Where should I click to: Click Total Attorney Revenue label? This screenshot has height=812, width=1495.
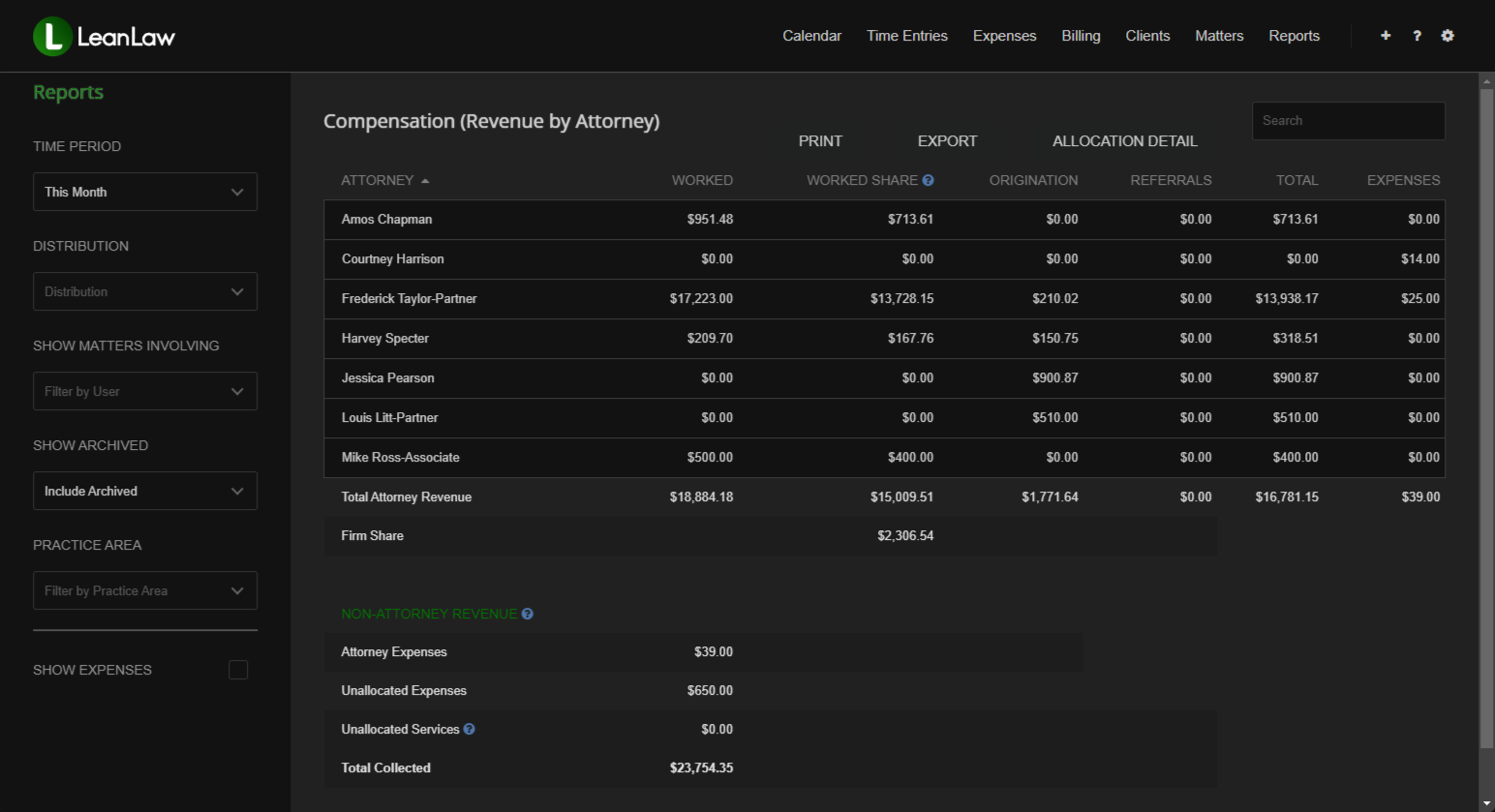tap(407, 496)
